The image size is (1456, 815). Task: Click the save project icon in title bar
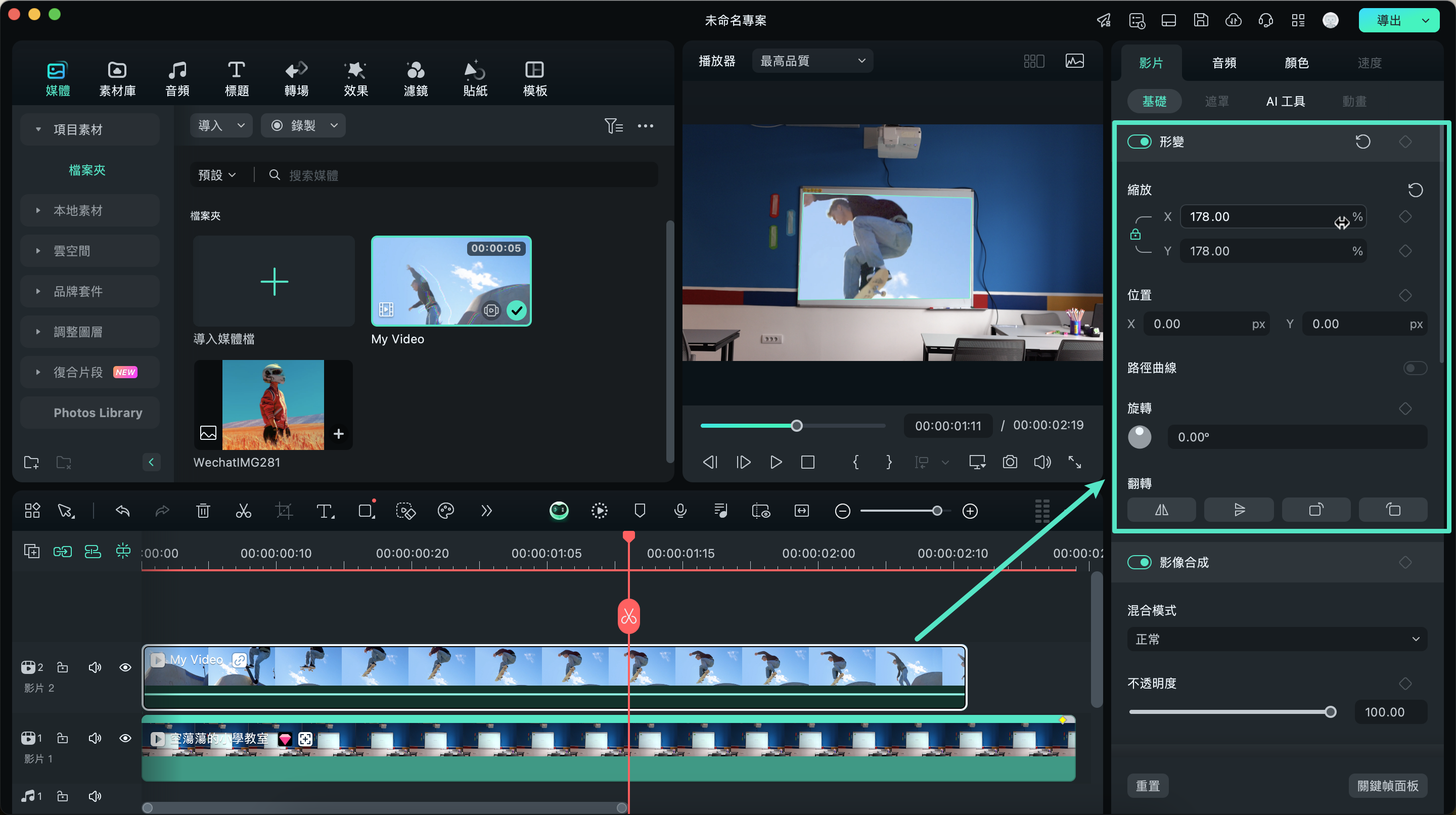coord(1201,20)
